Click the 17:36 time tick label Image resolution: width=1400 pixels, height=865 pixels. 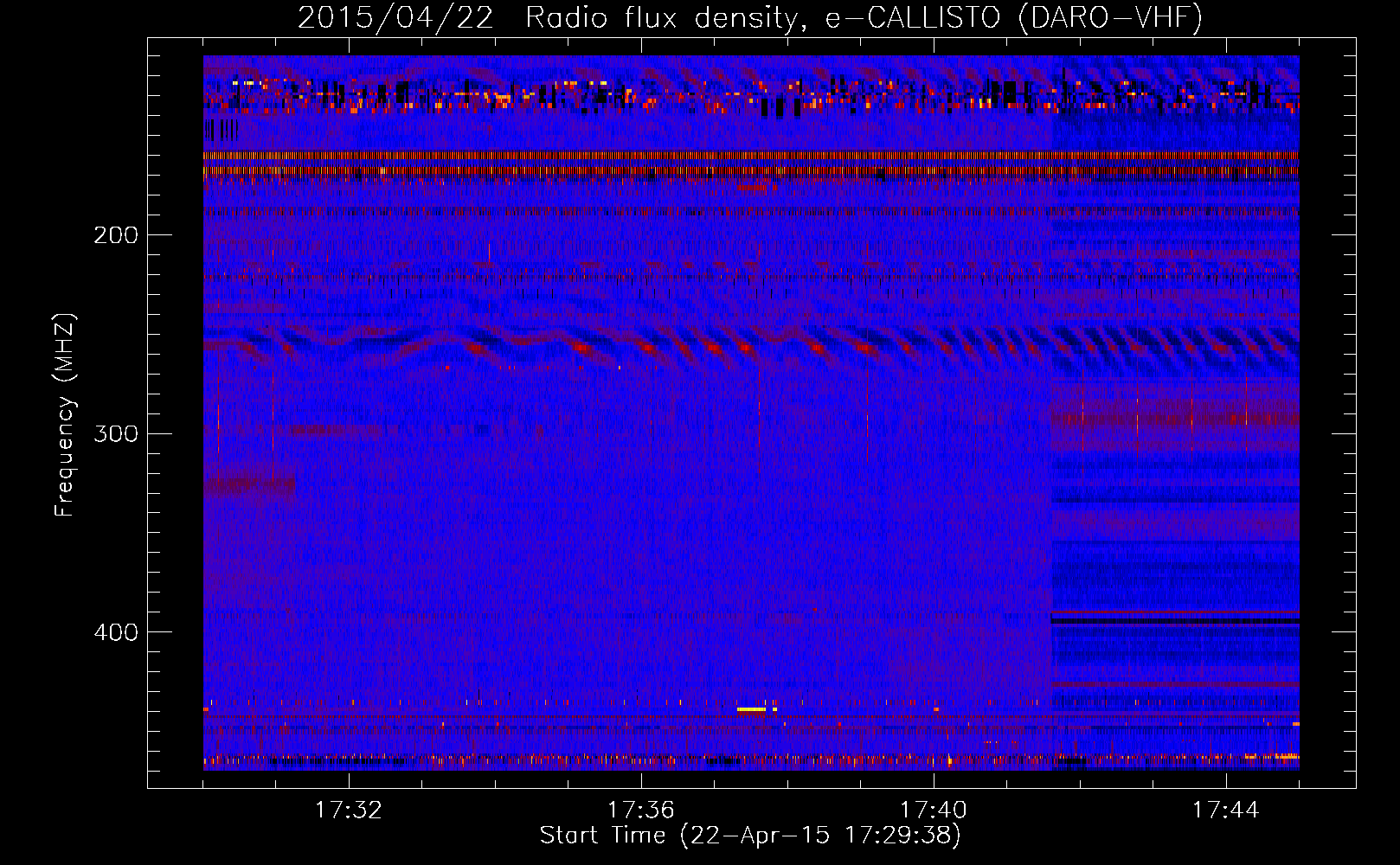641,811
